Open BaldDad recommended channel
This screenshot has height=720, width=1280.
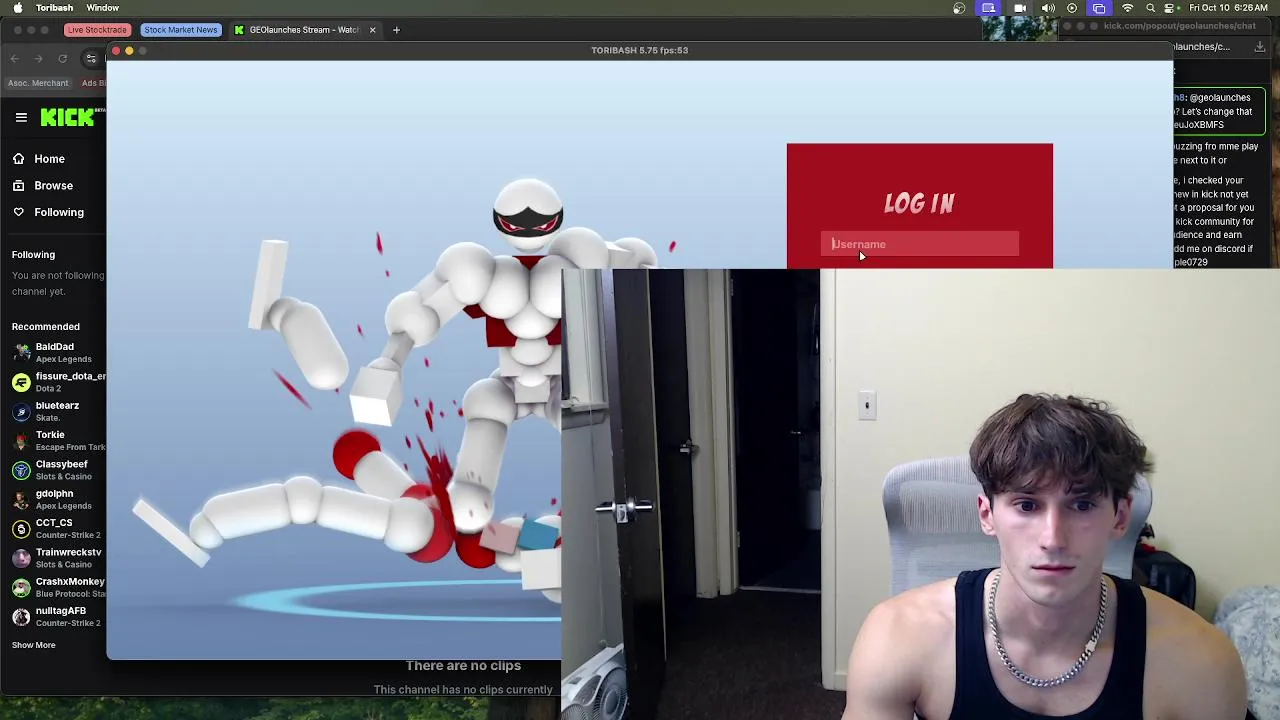click(x=58, y=352)
